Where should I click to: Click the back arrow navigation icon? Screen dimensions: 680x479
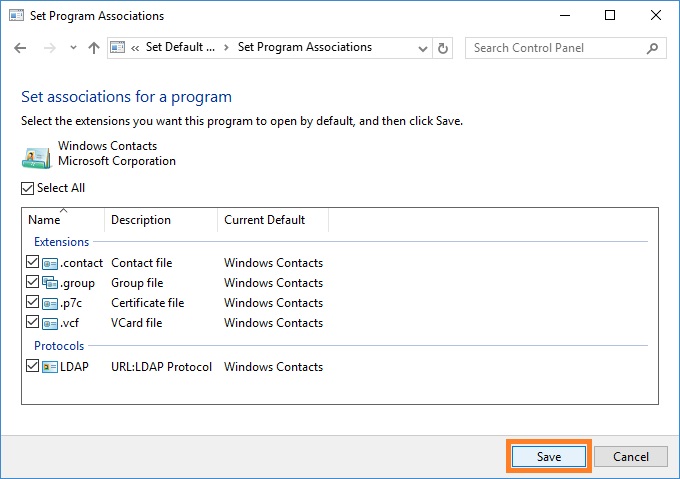(20, 48)
